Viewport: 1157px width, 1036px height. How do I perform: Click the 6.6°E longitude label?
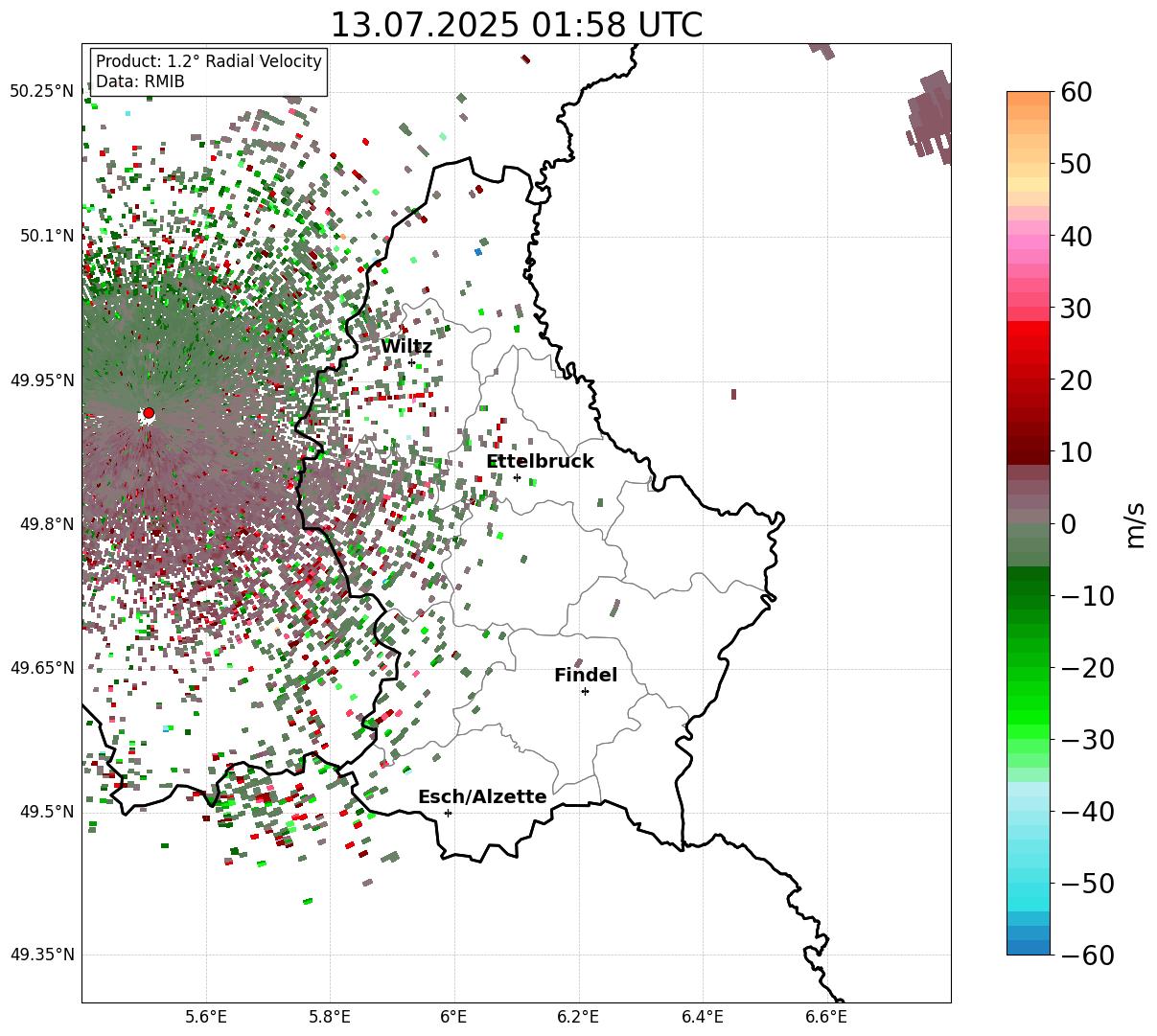pyautogui.click(x=825, y=1017)
